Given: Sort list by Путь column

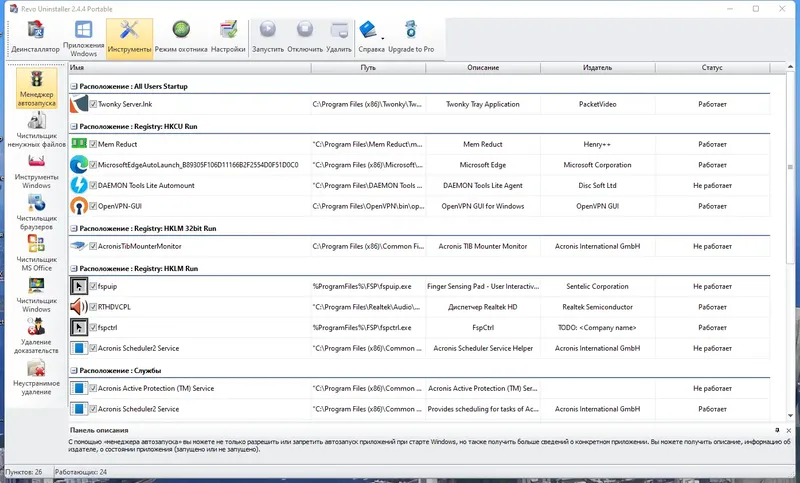Looking at the screenshot, I should click(x=368, y=67).
